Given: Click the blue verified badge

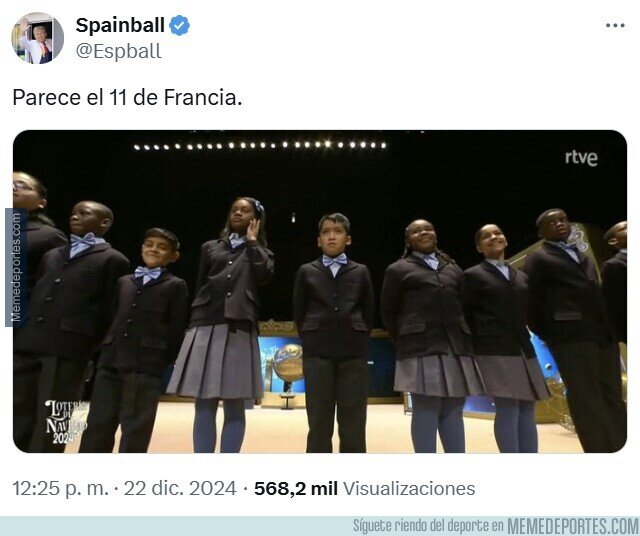Looking at the screenshot, I should click(179, 25).
